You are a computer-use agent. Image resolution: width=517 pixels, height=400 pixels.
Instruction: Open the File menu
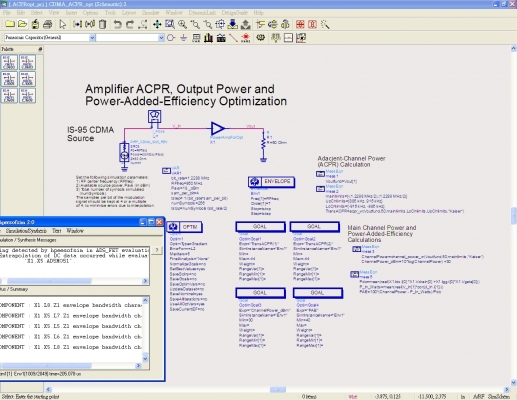point(7,13)
